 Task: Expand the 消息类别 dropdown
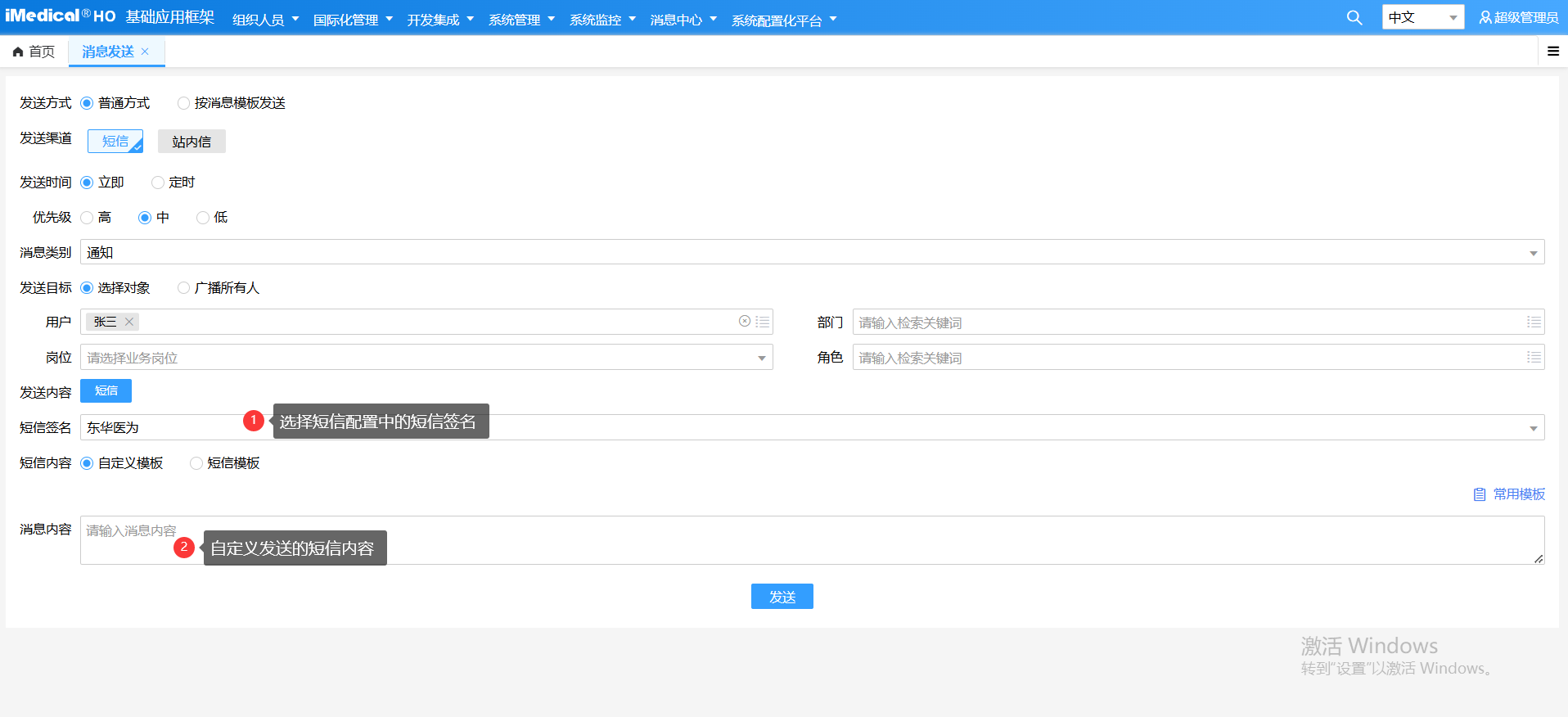point(1533,253)
